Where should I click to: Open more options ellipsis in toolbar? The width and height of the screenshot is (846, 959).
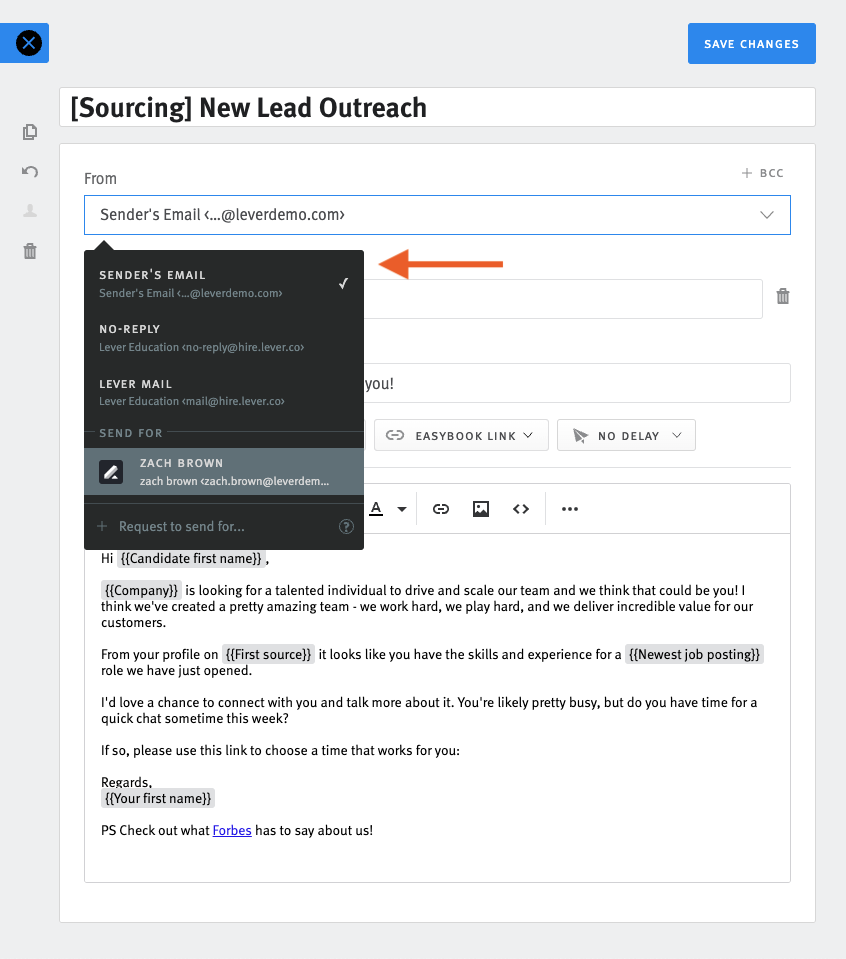pos(570,509)
